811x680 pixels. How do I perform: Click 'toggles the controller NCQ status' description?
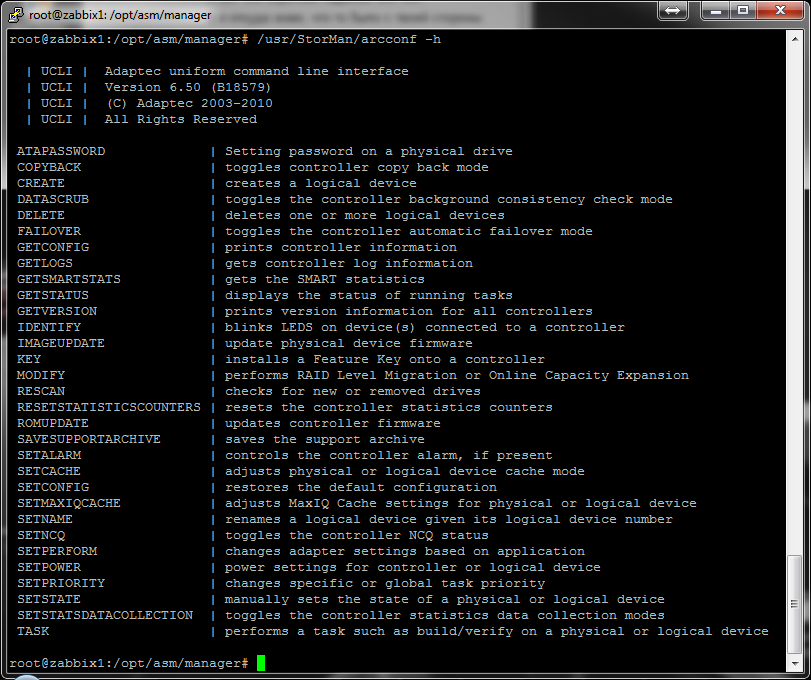point(357,536)
